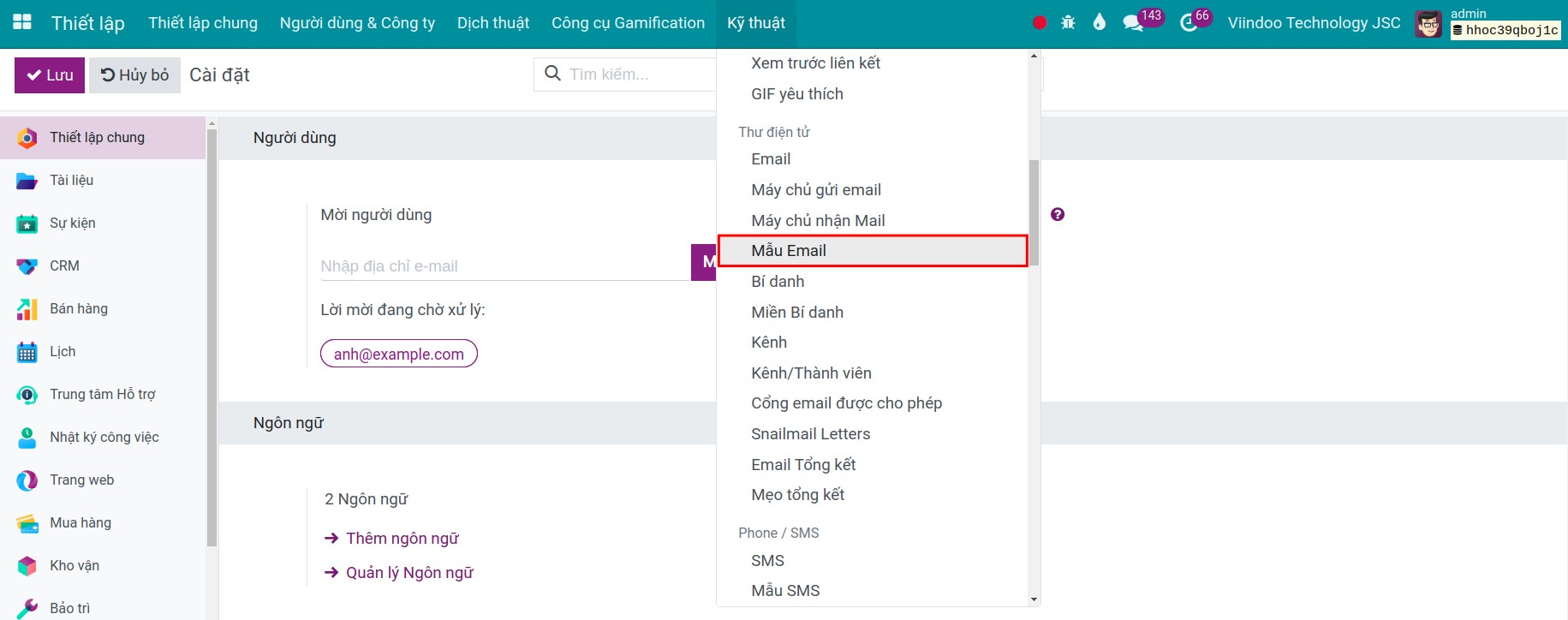Open Bán hàng settings section
This screenshot has height=620, width=1568.
tap(103, 309)
